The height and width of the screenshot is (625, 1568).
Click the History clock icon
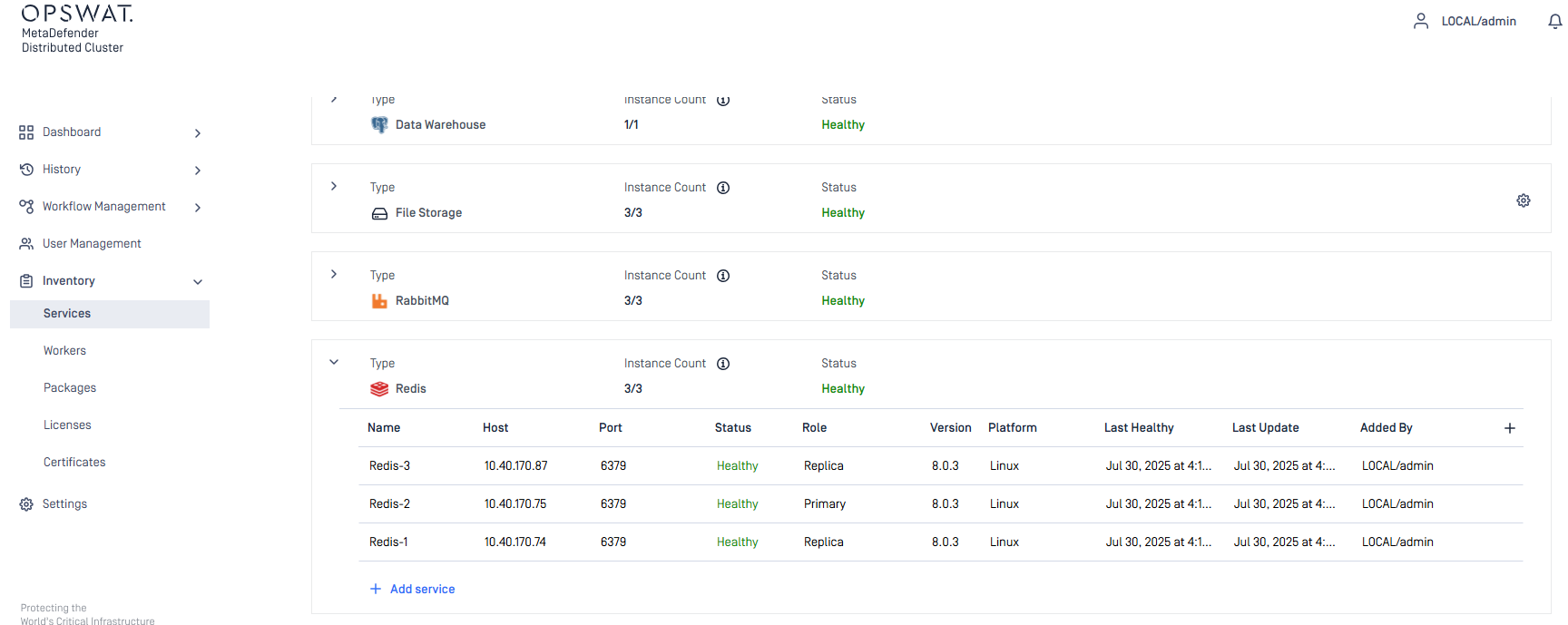pyautogui.click(x=26, y=170)
